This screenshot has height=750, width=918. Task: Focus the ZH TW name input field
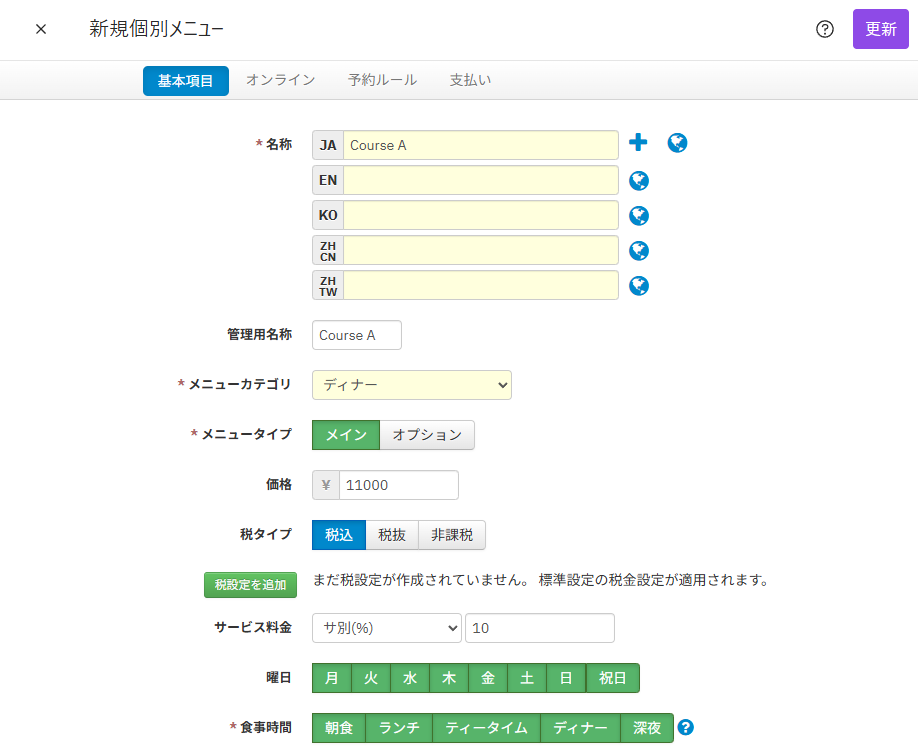click(x=481, y=286)
